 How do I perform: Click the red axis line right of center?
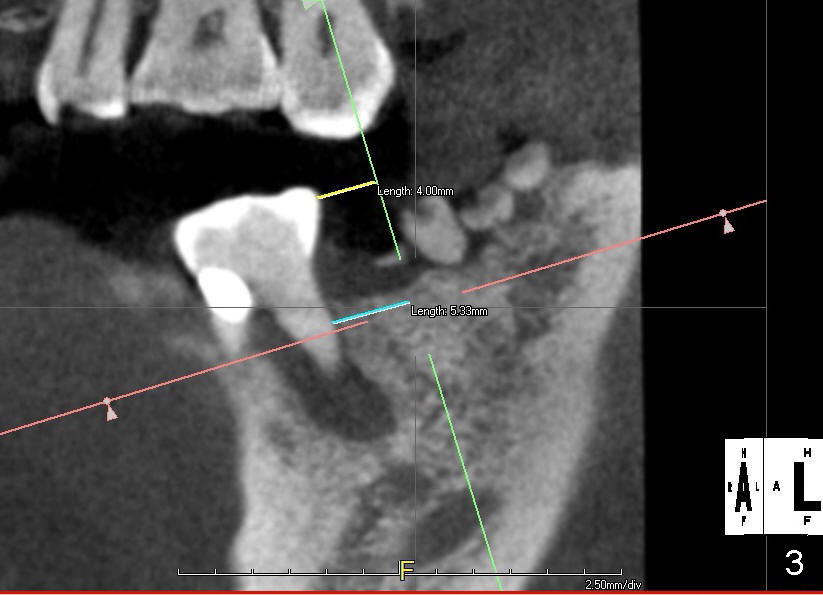(600, 250)
